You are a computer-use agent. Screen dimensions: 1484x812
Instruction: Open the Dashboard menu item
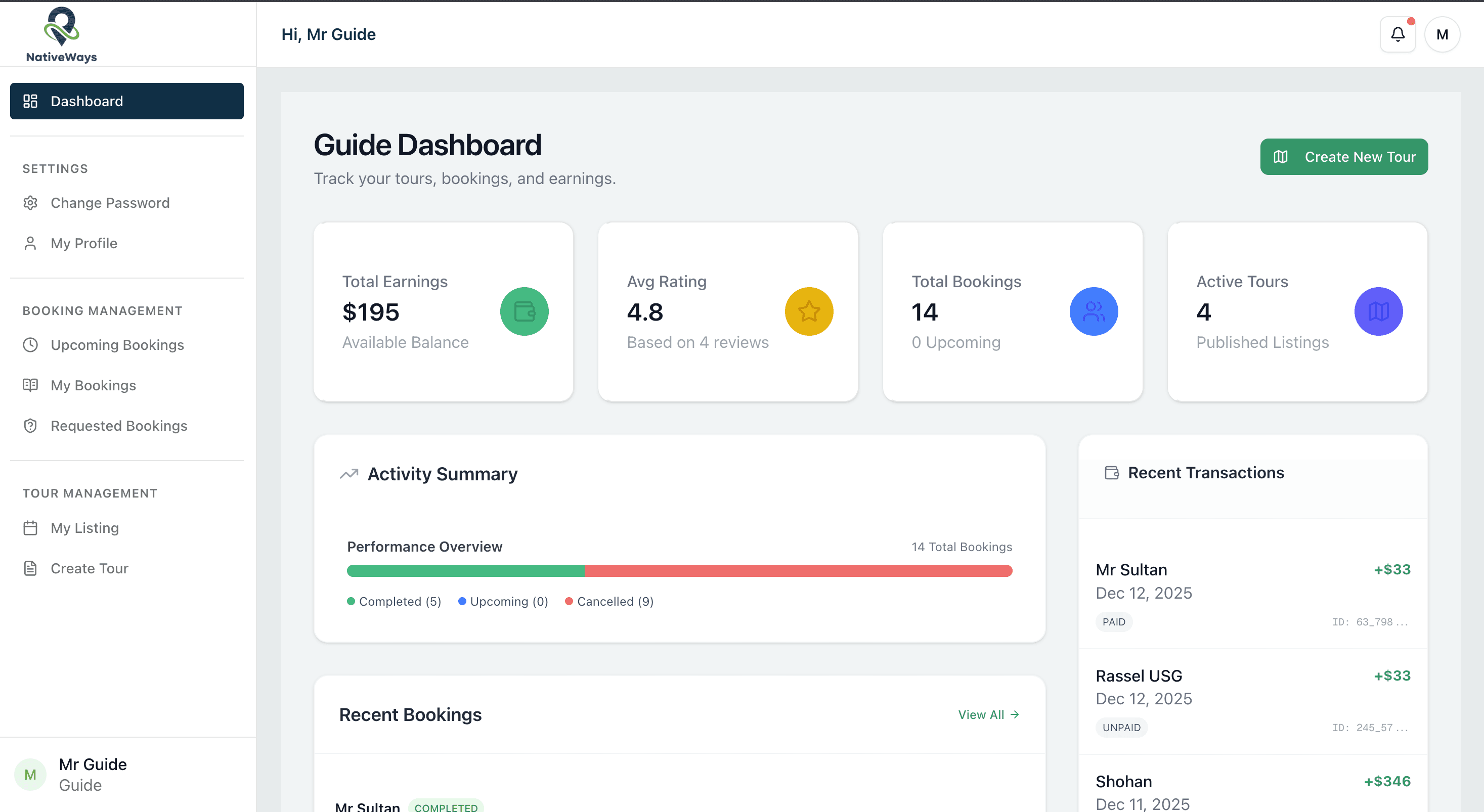(127, 101)
